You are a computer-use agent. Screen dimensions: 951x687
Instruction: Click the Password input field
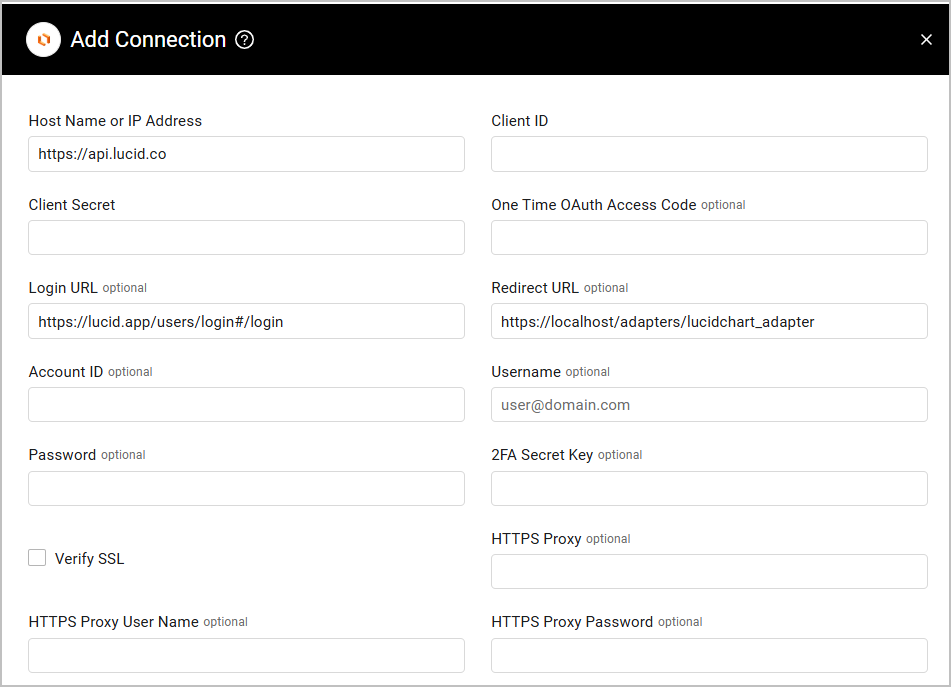[246, 489]
